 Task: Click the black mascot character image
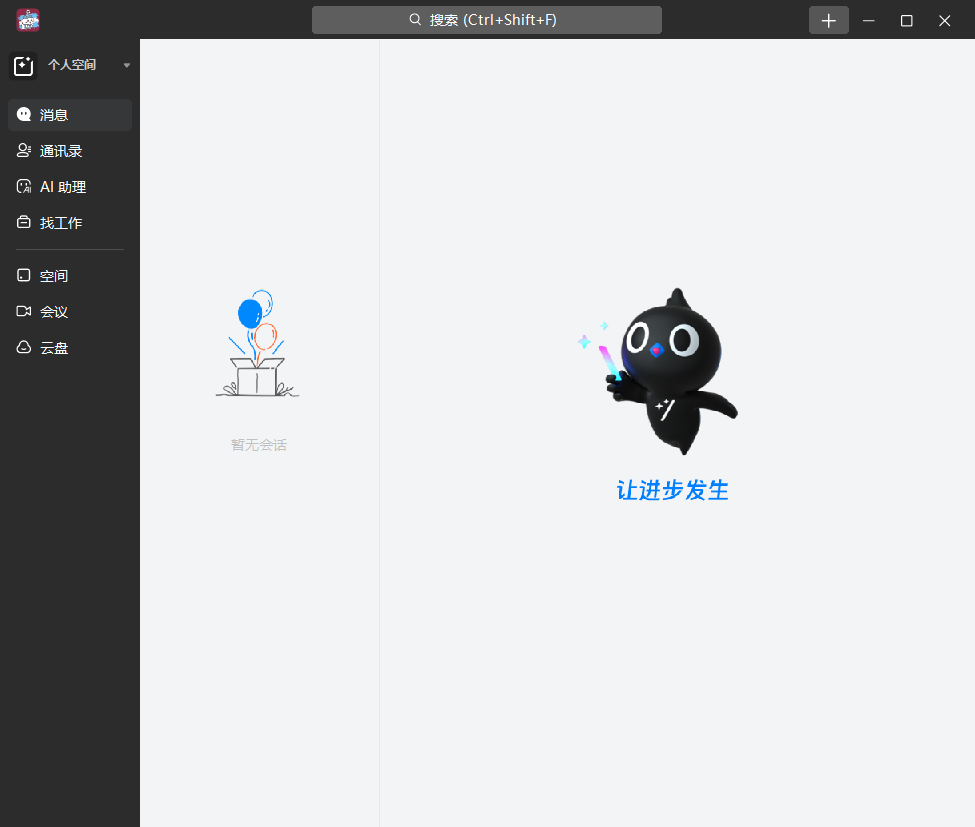pyautogui.click(x=659, y=371)
